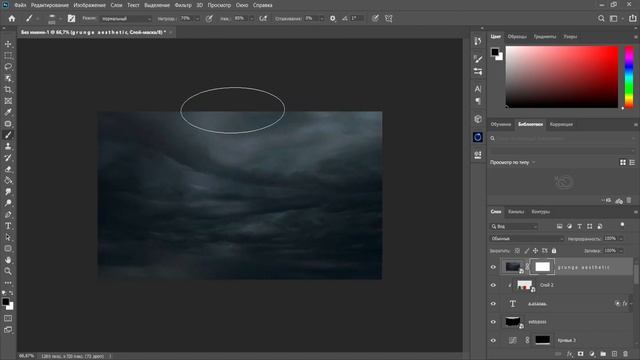Switch to the Обучение tab
The height and width of the screenshot is (360, 640).
pos(501,124)
